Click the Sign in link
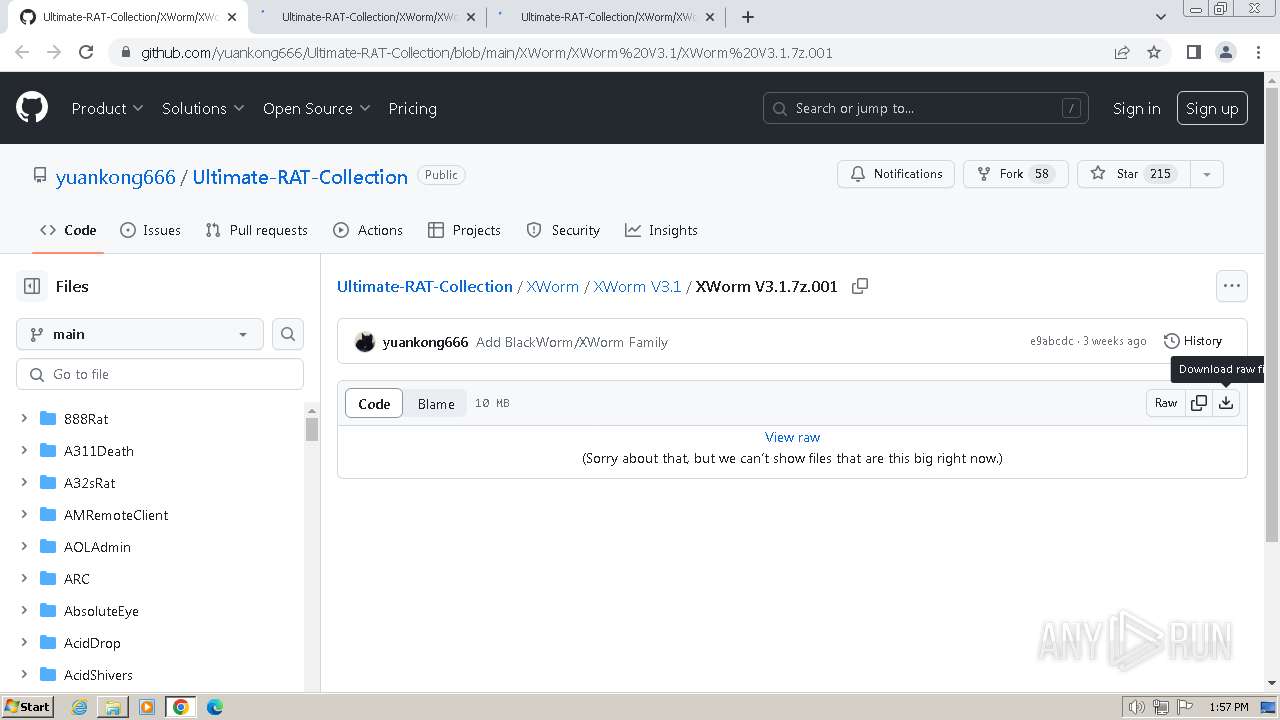This screenshot has width=1280, height=720. point(1137,108)
